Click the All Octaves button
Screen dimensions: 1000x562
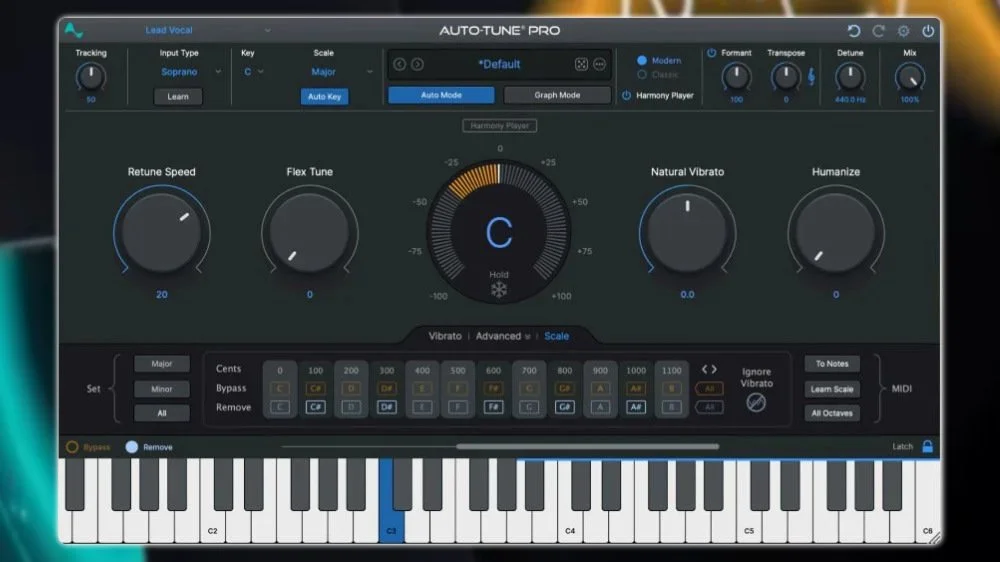(832, 413)
